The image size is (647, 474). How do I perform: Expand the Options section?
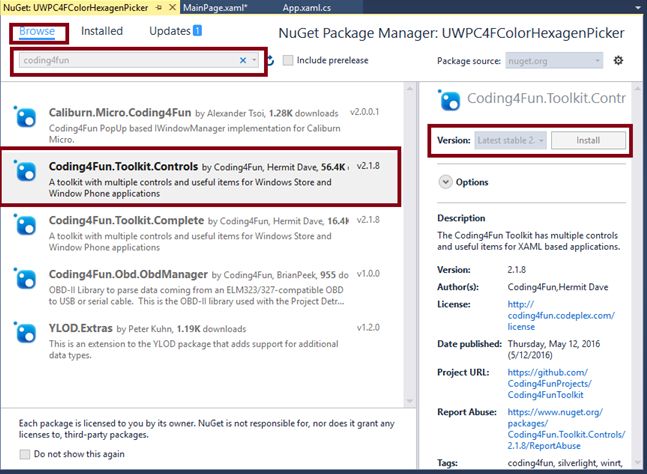coord(446,182)
